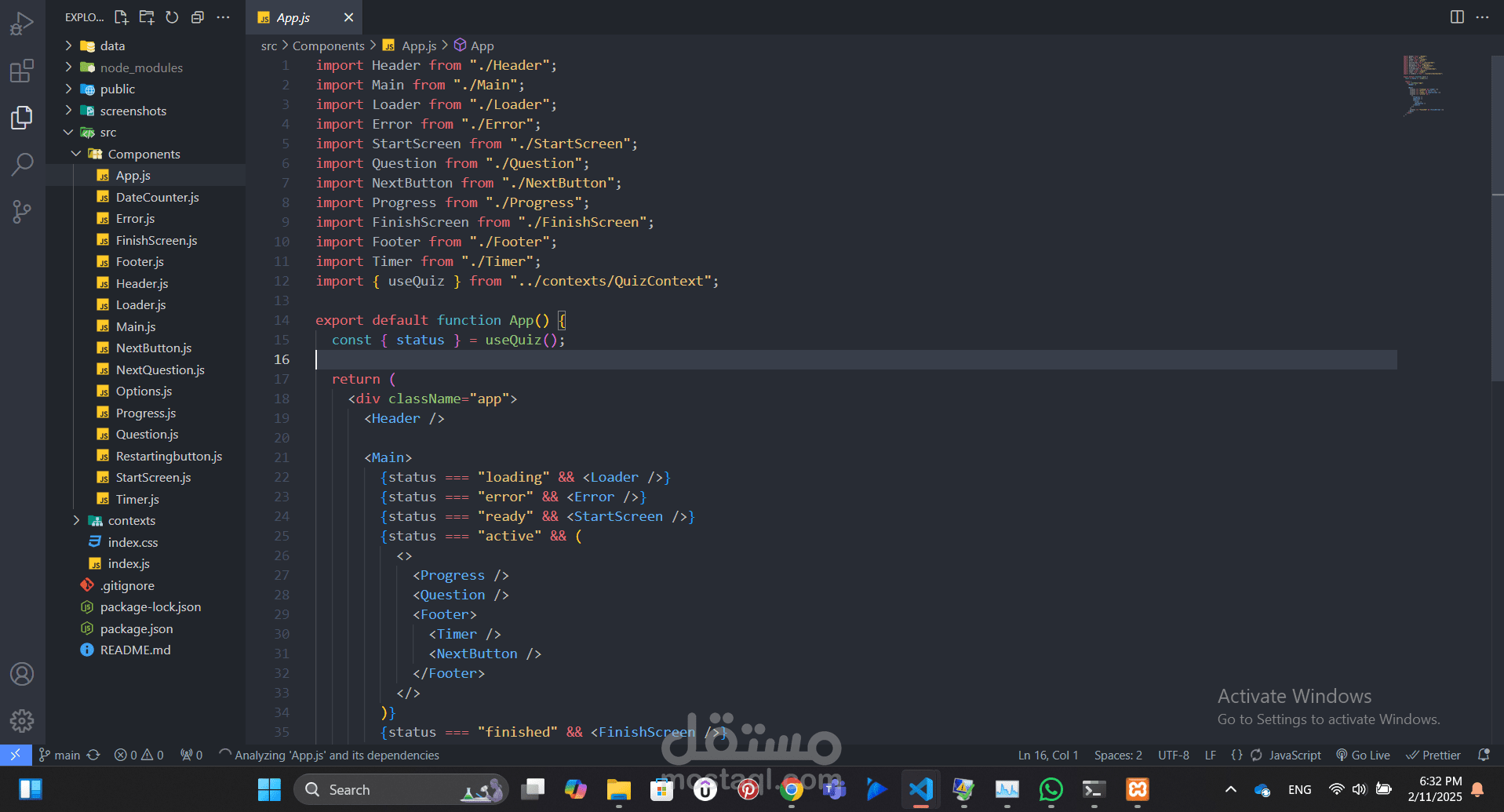Collapse all folders in Explorer
This screenshot has width=1504, height=812.
[x=198, y=17]
